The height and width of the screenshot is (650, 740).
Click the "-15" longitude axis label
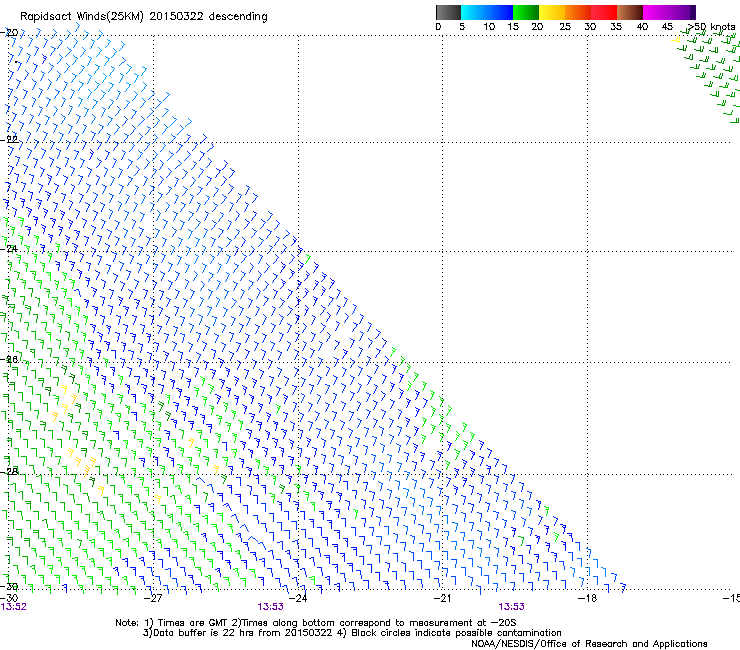pos(731,598)
